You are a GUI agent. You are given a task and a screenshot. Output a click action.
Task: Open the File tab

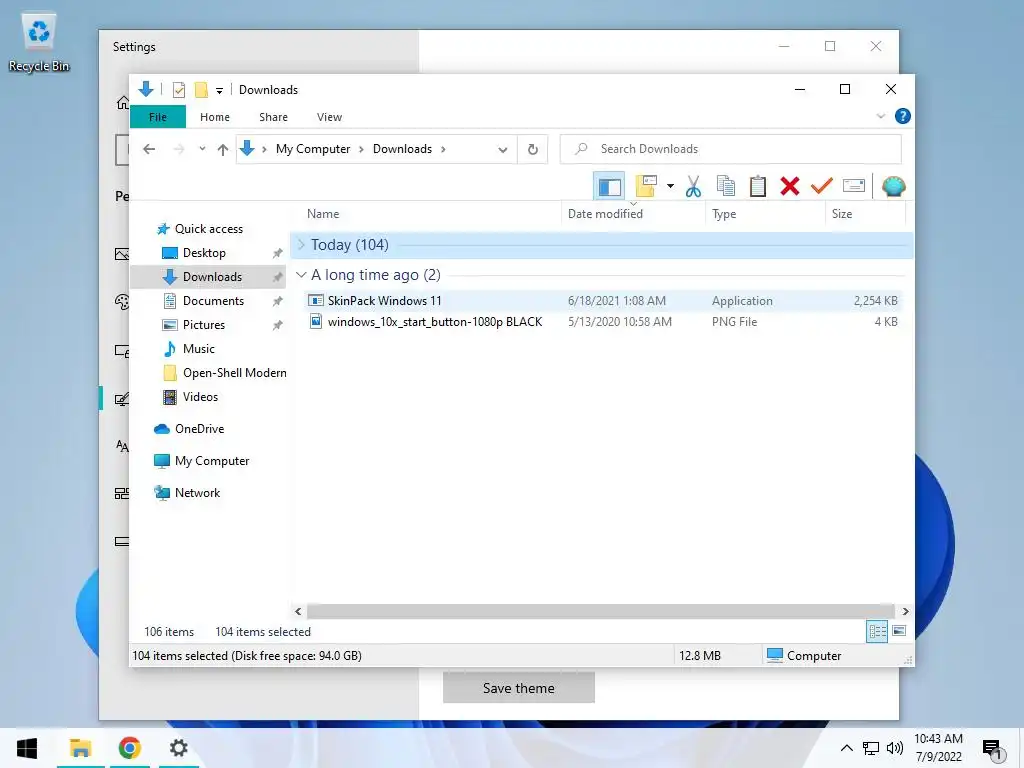click(x=158, y=117)
